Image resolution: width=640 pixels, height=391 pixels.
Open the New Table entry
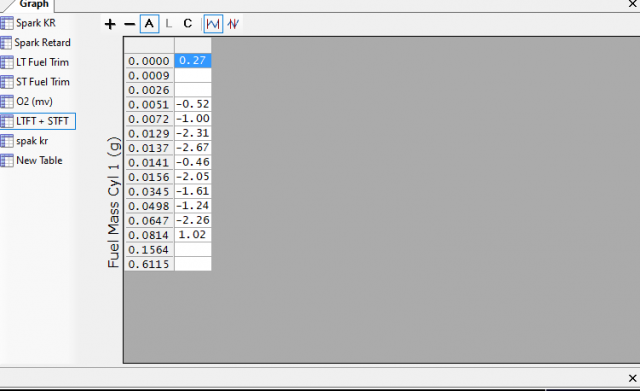[39, 160]
